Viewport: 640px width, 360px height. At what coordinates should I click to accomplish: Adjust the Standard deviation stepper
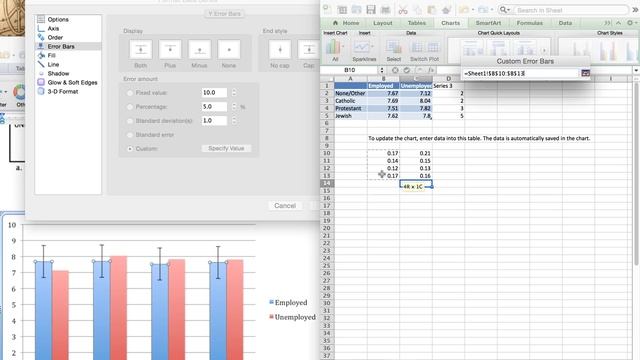[x=234, y=120]
